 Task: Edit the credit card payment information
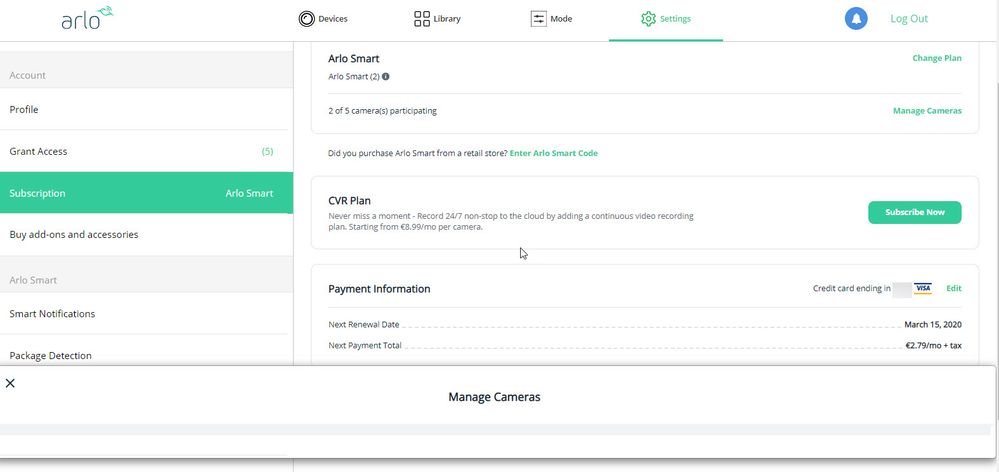point(954,289)
